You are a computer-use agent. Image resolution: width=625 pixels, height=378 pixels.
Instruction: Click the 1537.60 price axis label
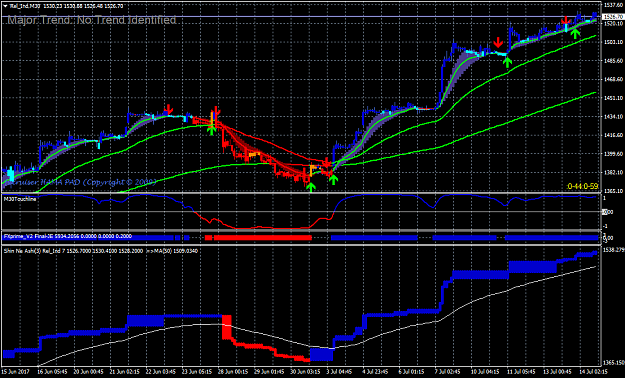pyautogui.click(x=614, y=5)
